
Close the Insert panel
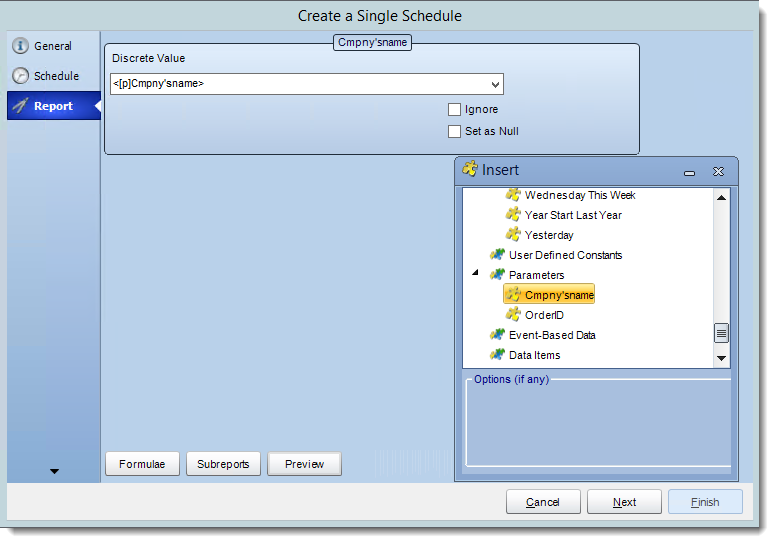click(x=718, y=171)
